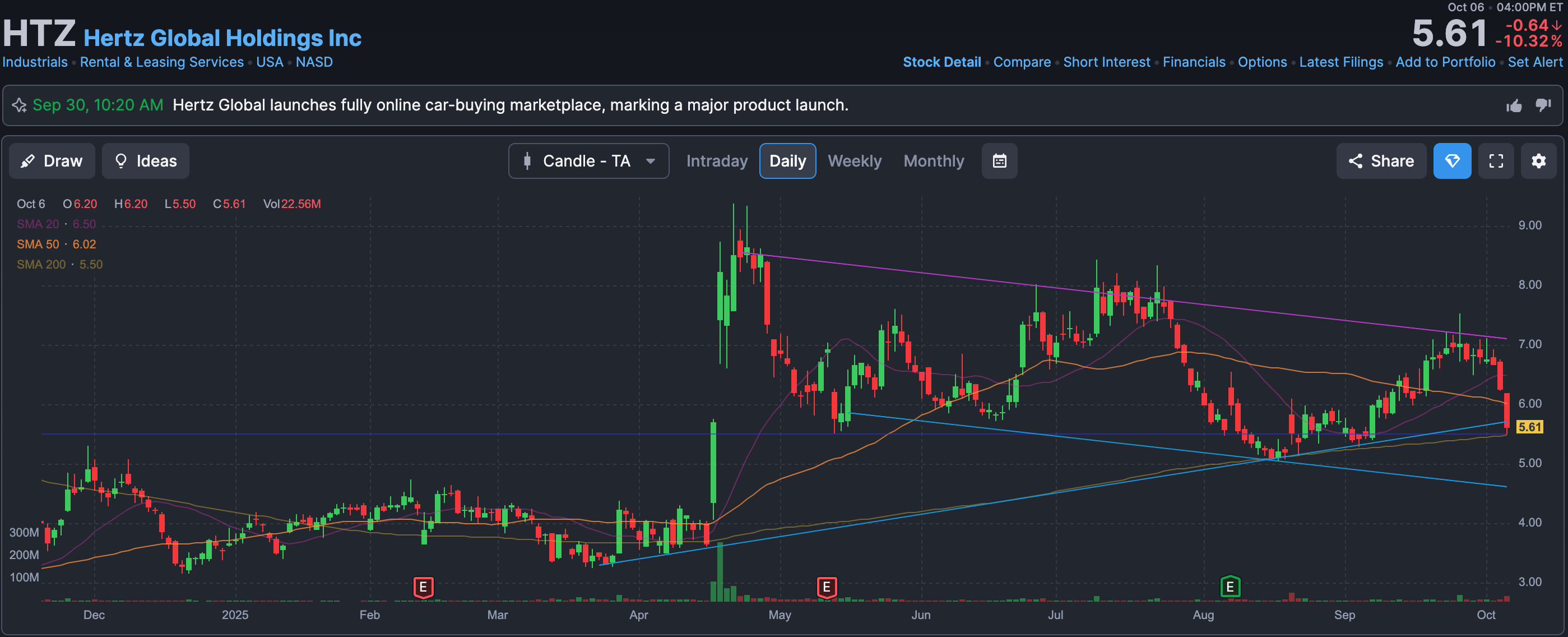Click the red earnings marker in February
1568x637 pixels.
[423, 587]
